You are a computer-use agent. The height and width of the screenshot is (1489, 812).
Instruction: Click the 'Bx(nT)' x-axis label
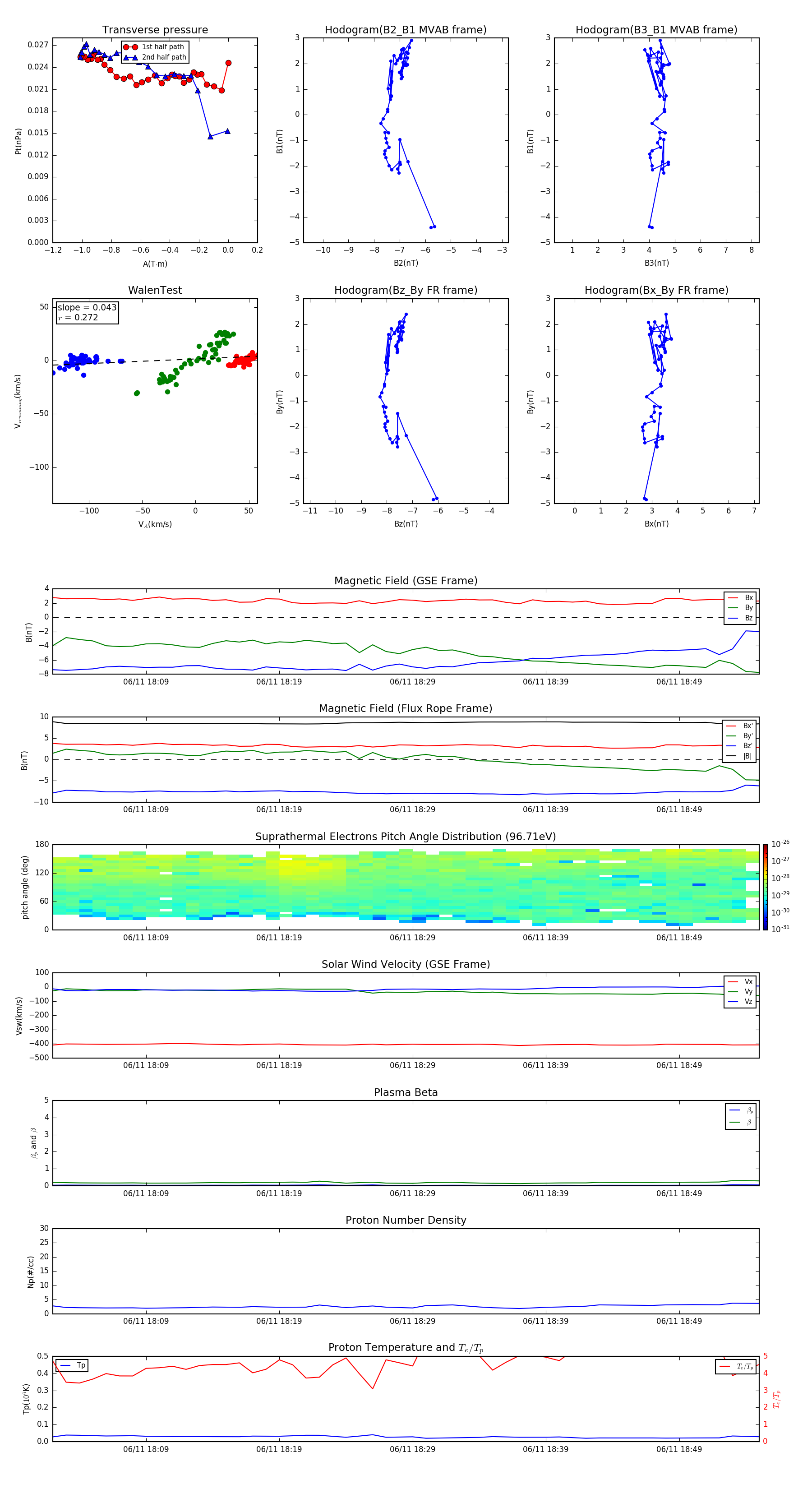point(656,524)
